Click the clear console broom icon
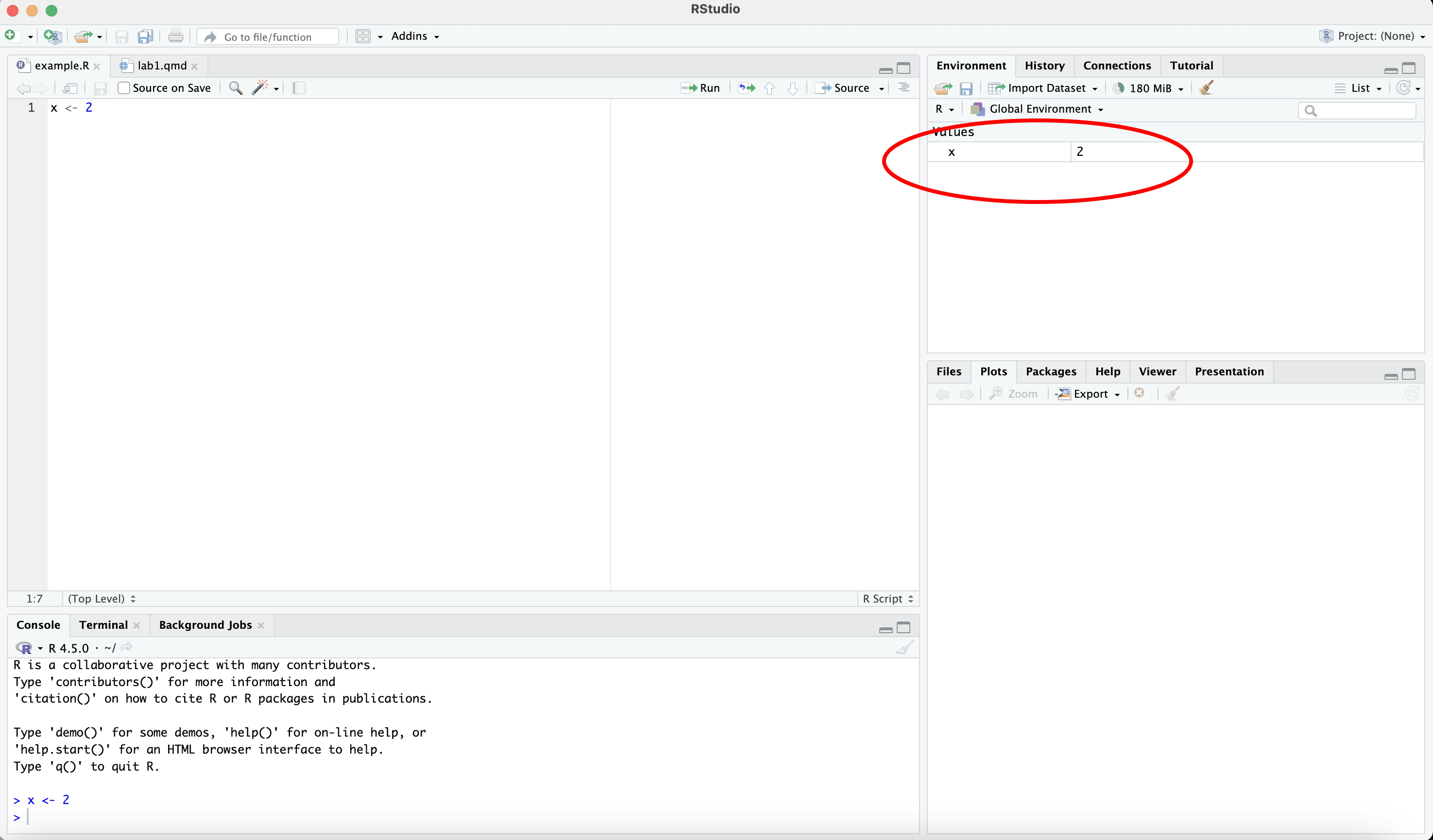1433x840 pixels. pos(904,648)
